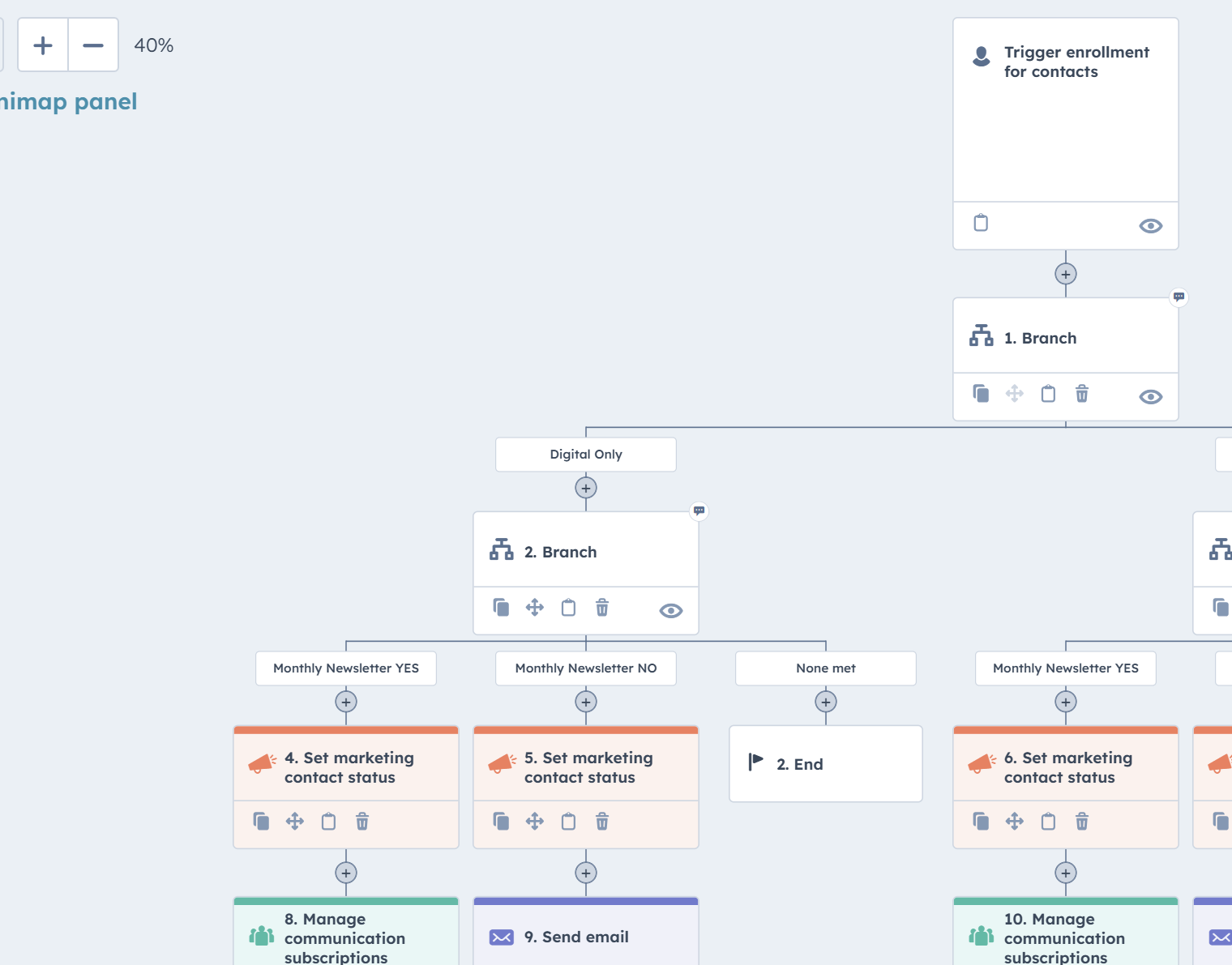Zoom in with the plus button

pos(42,45)
